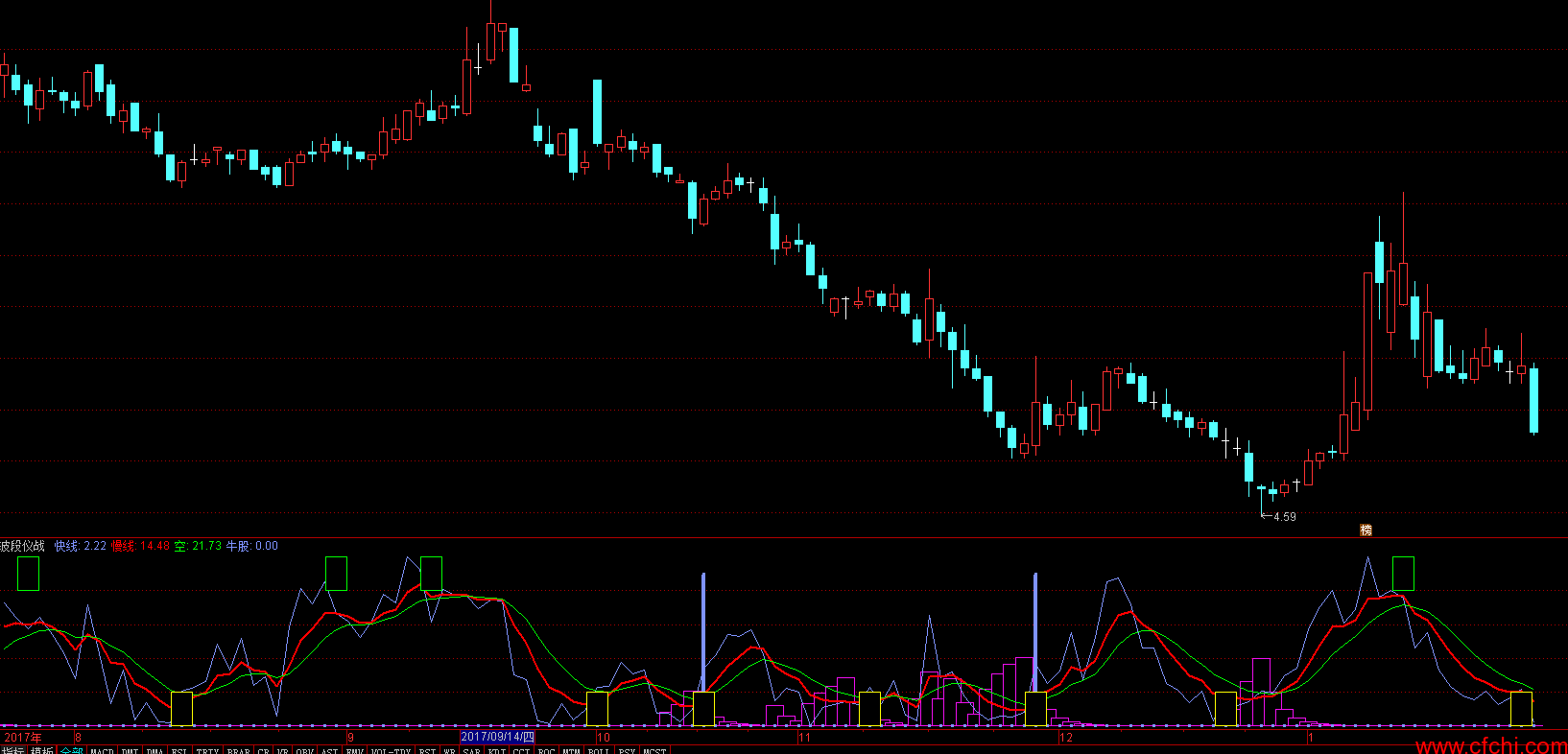Select the TRIX indicator tab

click(207, 751)
